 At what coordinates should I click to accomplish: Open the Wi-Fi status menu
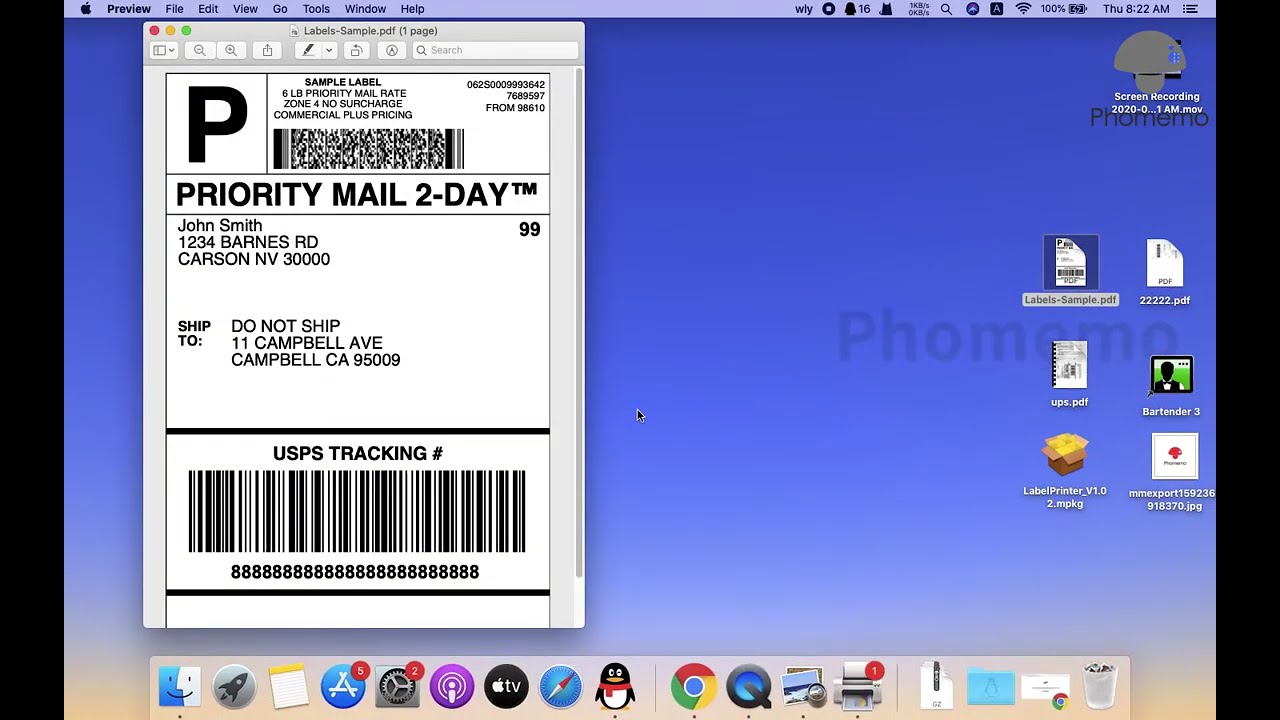(1023, 9)
